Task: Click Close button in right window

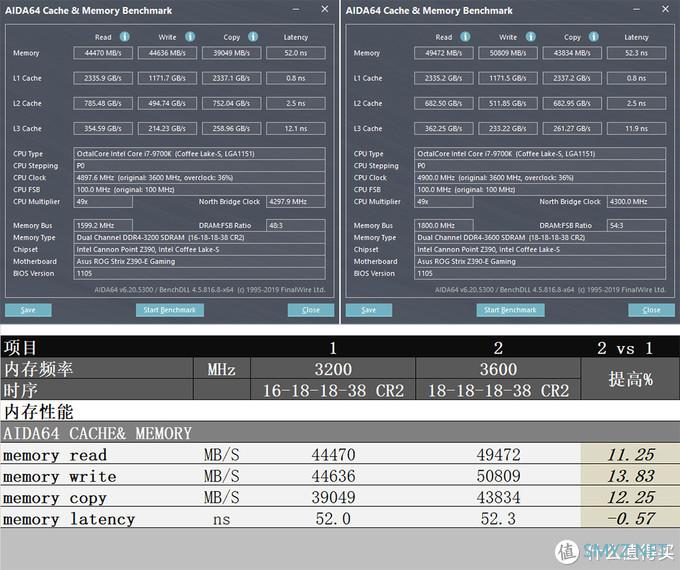Action: click(652, 310)
